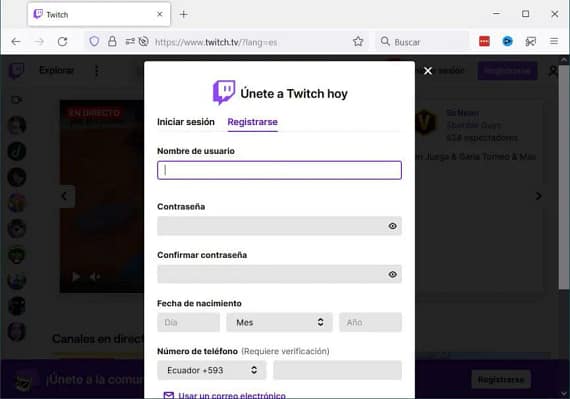Reload the Twitch page
570x399 pixels.
[62, 42]
